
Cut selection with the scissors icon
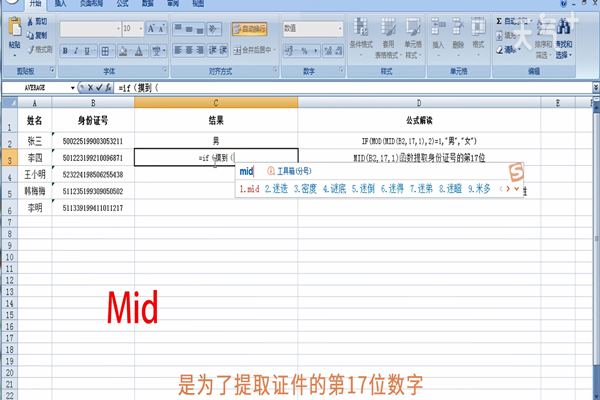pos(30,21)
